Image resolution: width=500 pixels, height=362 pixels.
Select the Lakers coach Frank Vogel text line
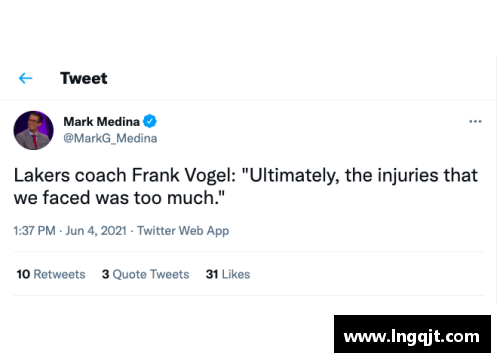(x=246, y=176)
